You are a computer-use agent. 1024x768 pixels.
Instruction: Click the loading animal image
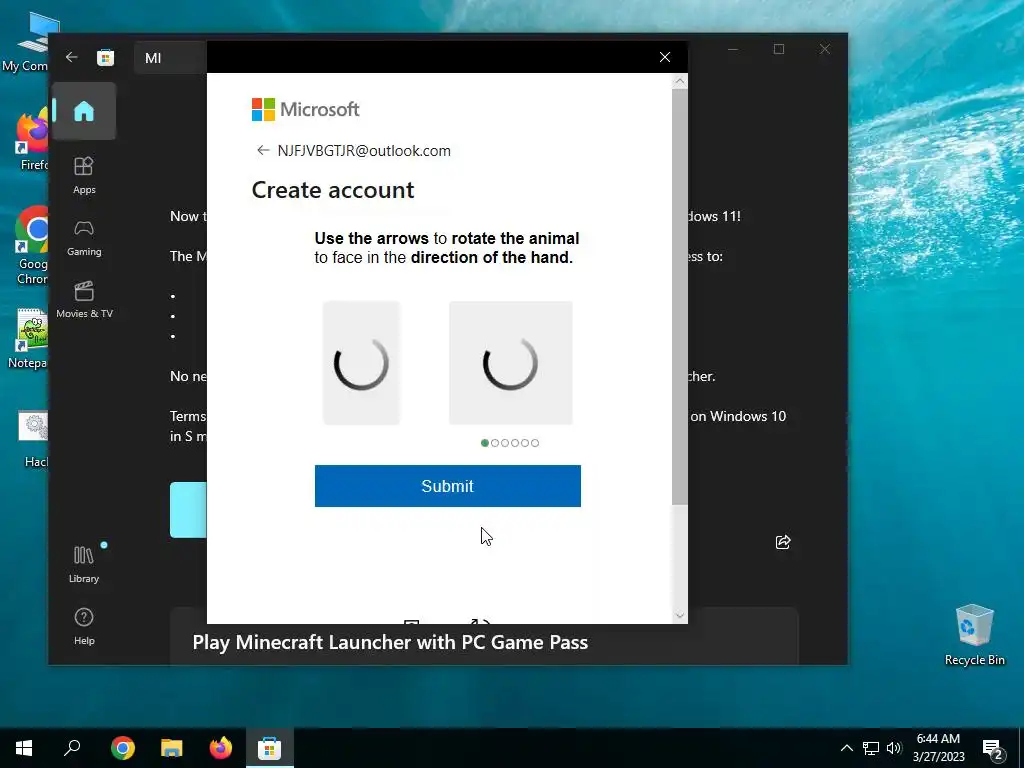tap(511, 363)
